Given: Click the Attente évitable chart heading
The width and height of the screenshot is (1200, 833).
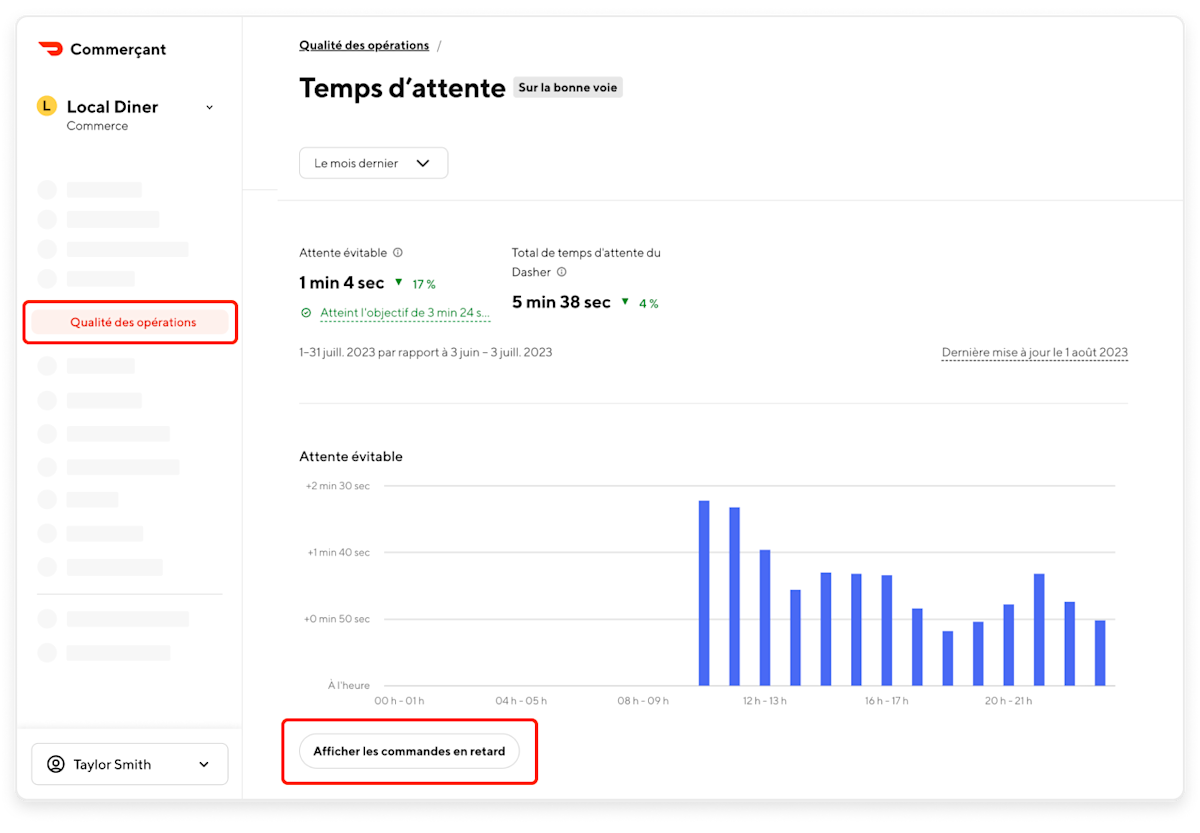Looking at the screenshot, I should [351, 456].
